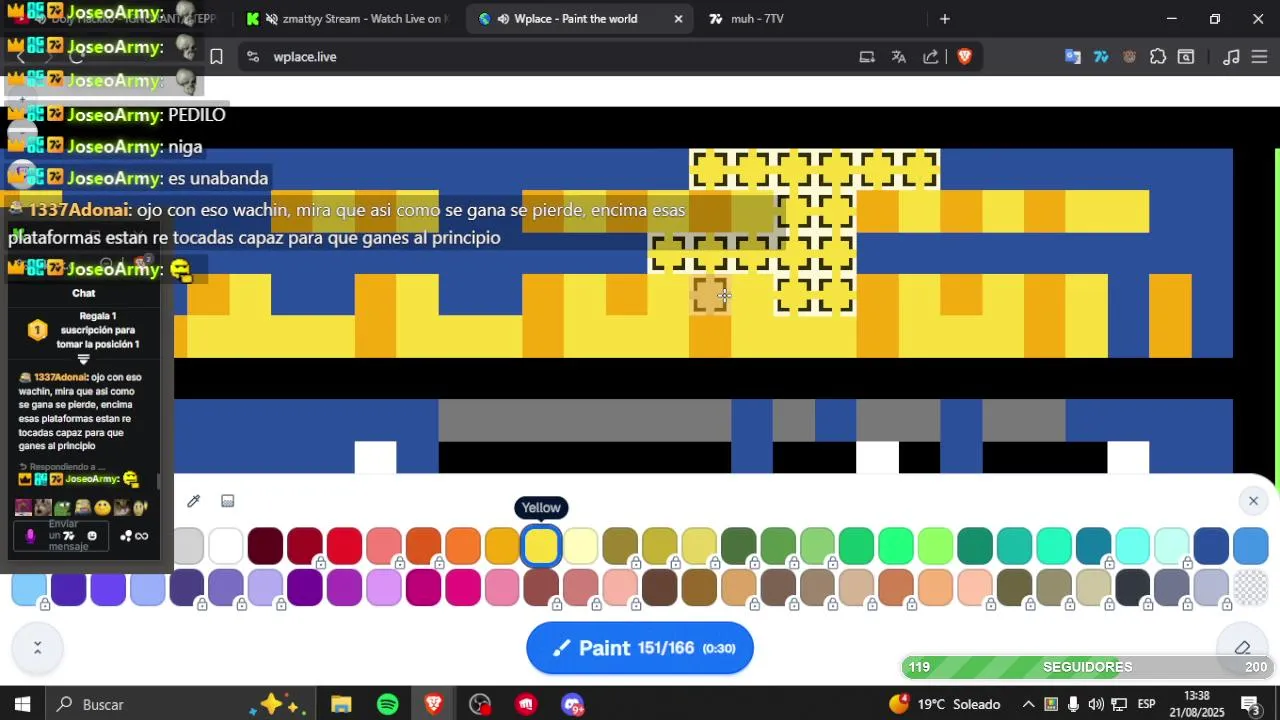Choose the light gray color swatch
1280x720 pixels.
pyautogui.click(x=188, y=546)
